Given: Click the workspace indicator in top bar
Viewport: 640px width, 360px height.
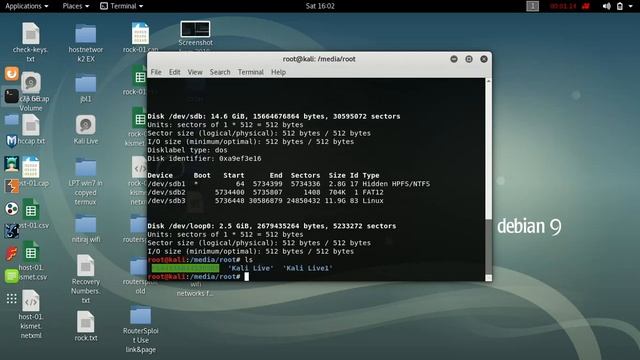Looking at the screenshot, I should point(532,6).
